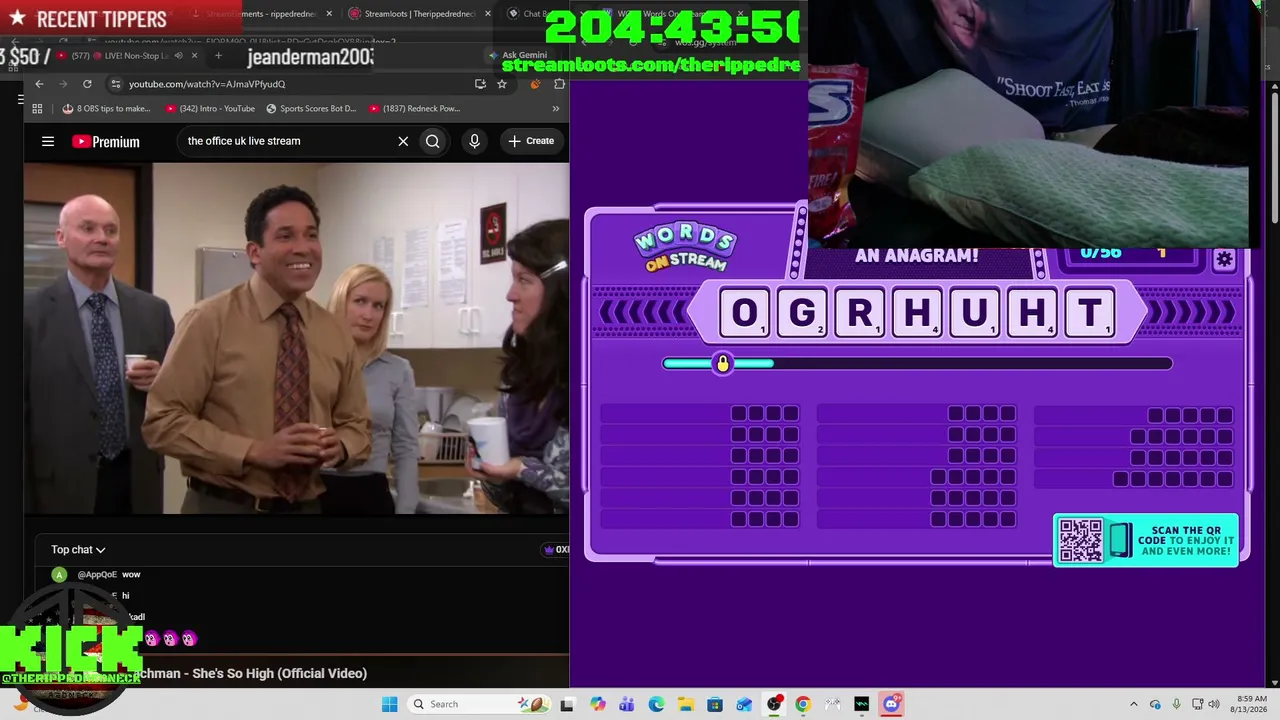Image resolution: width=1280 pixels, height=720 pixels.
Task: Open the Words on Stream settings gear
Action: coord(1224,260)
